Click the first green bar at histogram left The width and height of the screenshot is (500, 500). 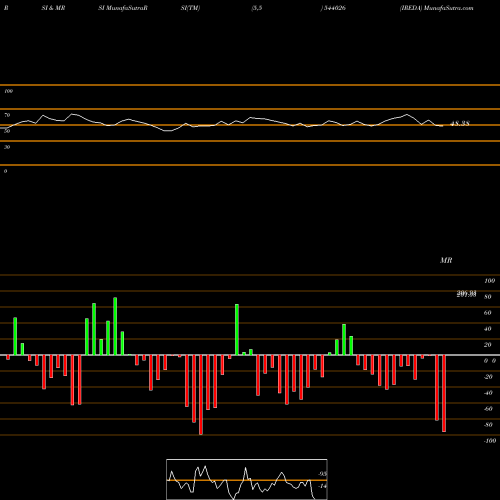[15, 336]
